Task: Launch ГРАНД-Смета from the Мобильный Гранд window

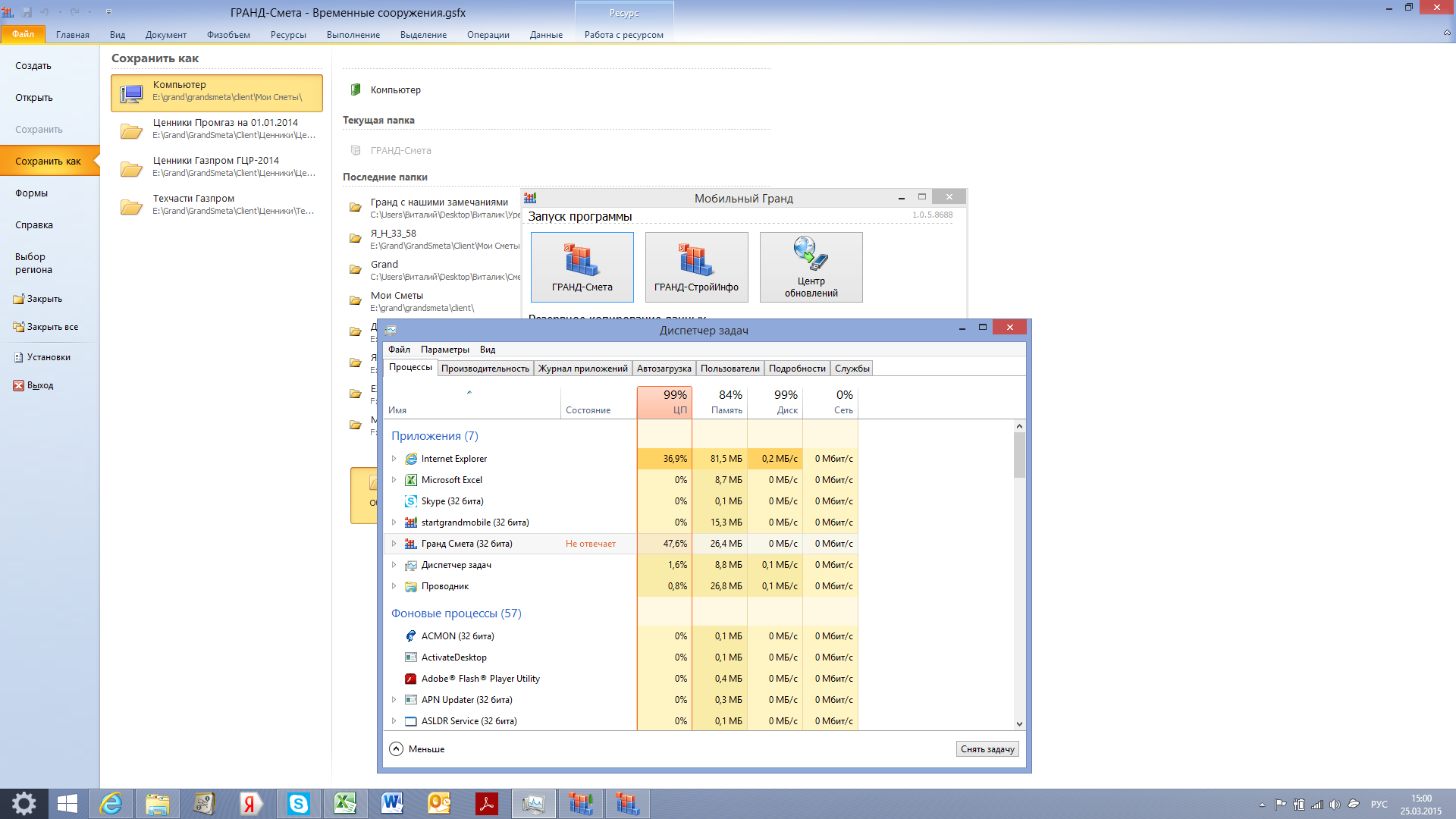Action: pyautogui.click(x=582, y=266)
